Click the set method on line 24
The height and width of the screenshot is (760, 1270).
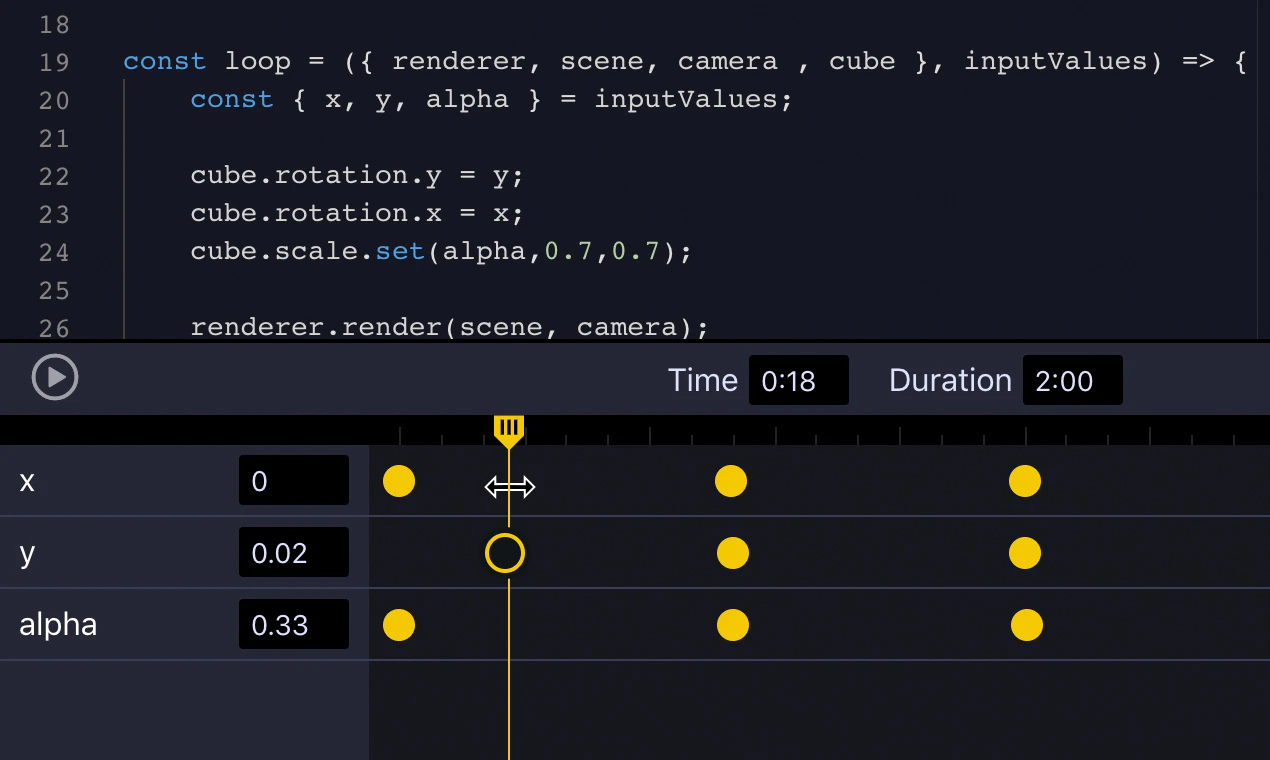coord(399,251)
